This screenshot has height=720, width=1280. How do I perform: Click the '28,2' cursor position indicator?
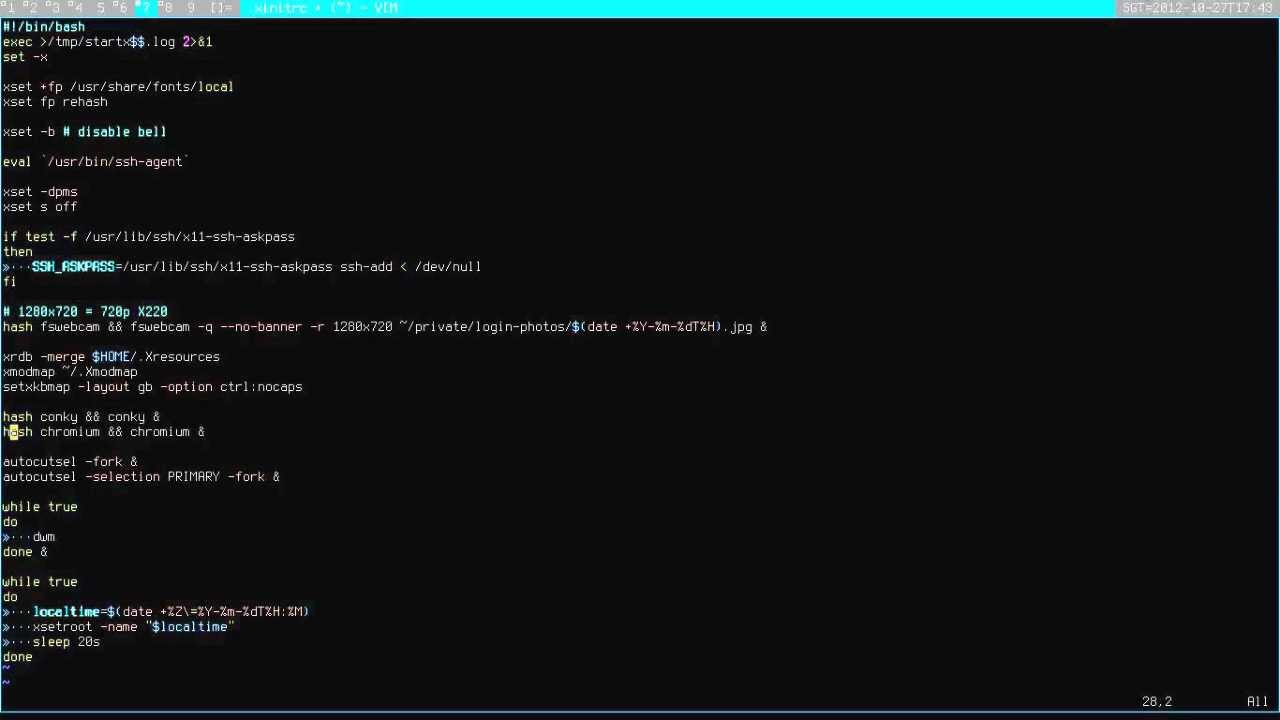[1157, 702]
